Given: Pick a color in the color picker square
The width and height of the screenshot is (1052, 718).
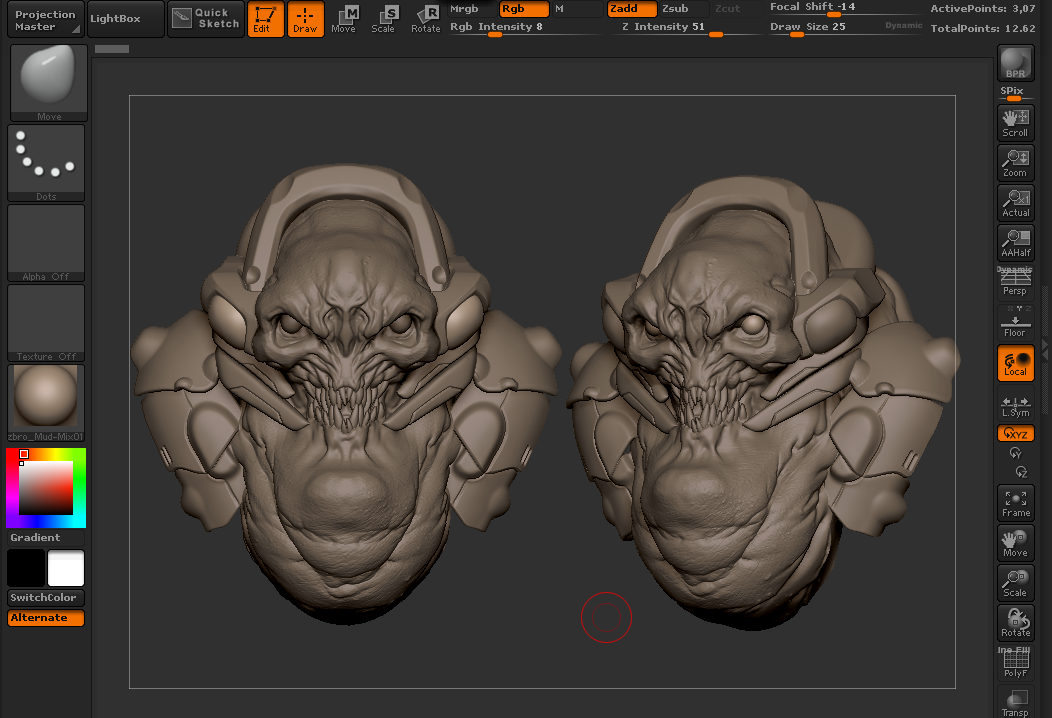Looking at the screenshot, I should [x=46, y=488].
